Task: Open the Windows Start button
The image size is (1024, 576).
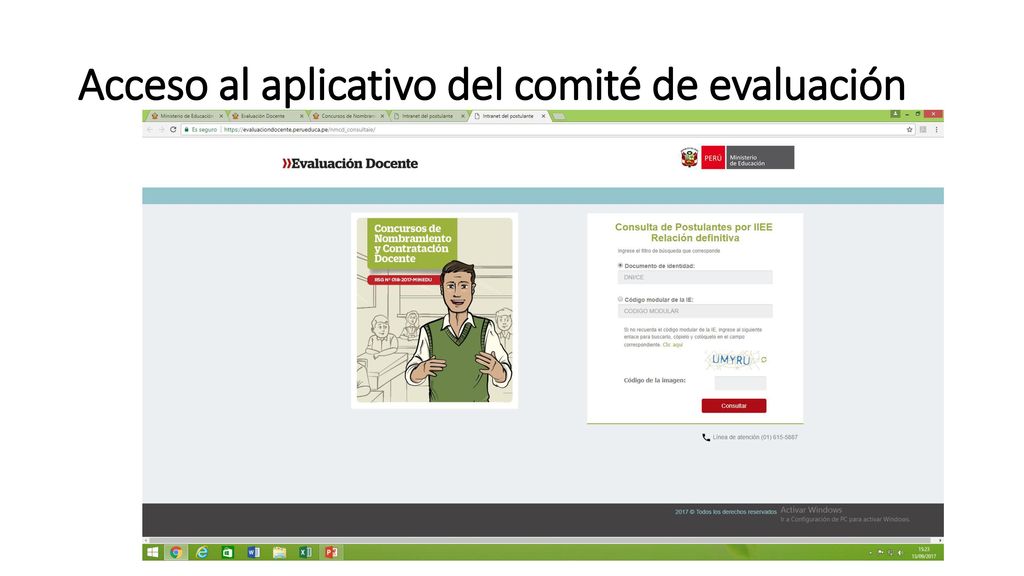Action: (x=152, y=552)
